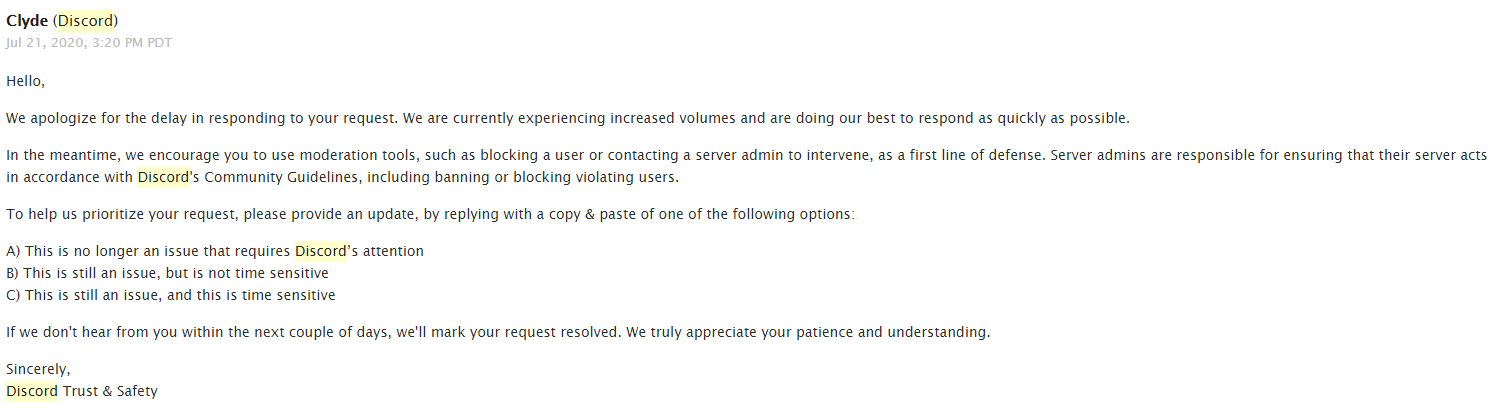Select option C, this is time sensitive
The image size is (1503, 408).
pos(171,295)
